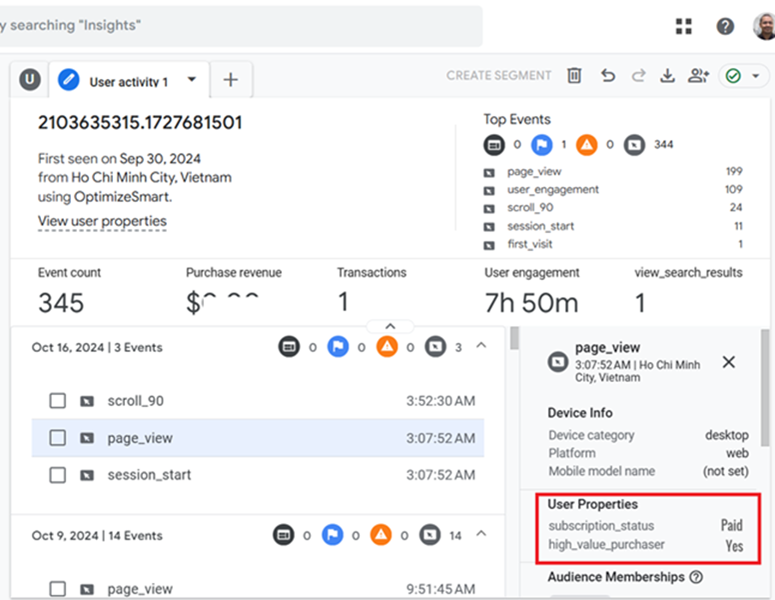Click Oct 16 events filter icon showing 3
Screen dimensions: 775x600
[435, 347]
